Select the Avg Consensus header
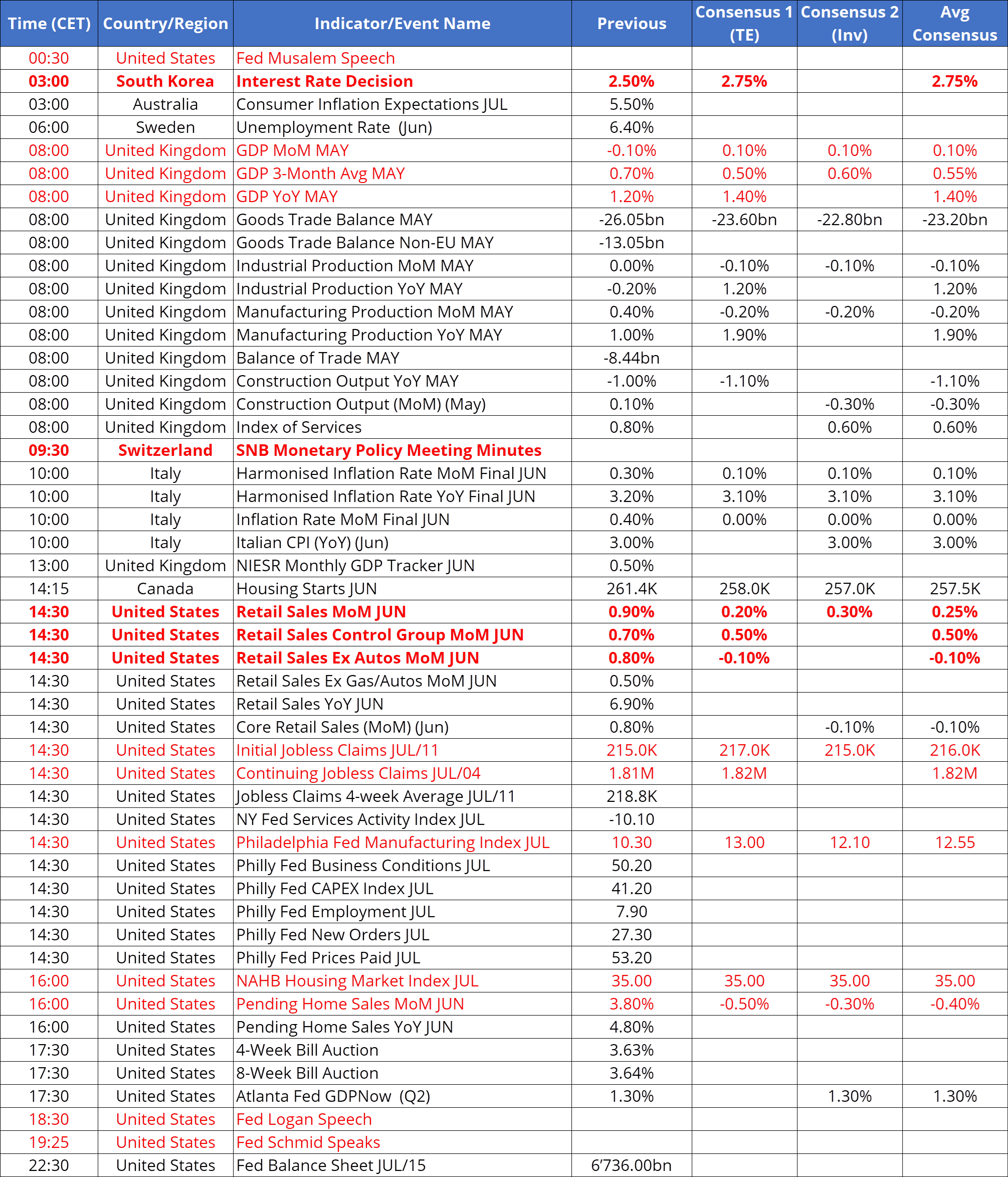 point(955,23)
